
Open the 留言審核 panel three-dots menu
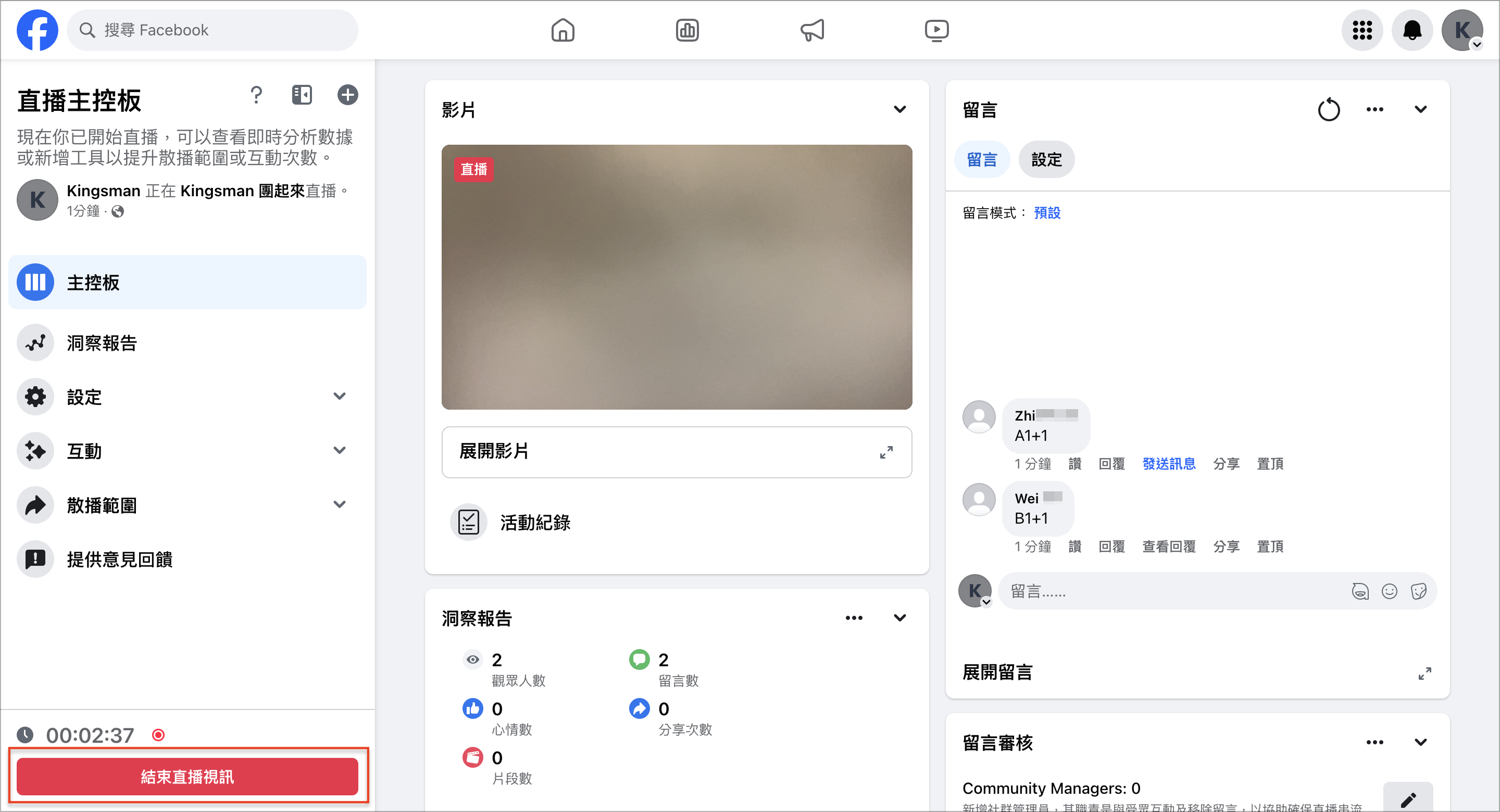point(1374,742)
